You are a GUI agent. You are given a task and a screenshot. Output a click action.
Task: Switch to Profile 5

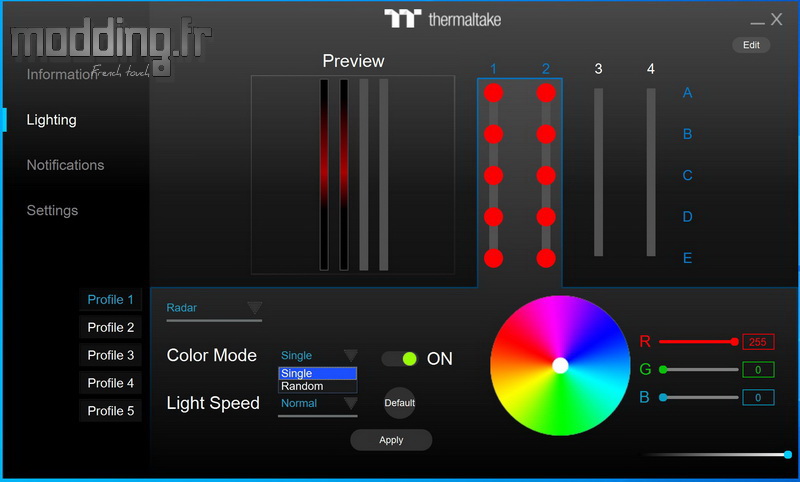click(110, 411)
